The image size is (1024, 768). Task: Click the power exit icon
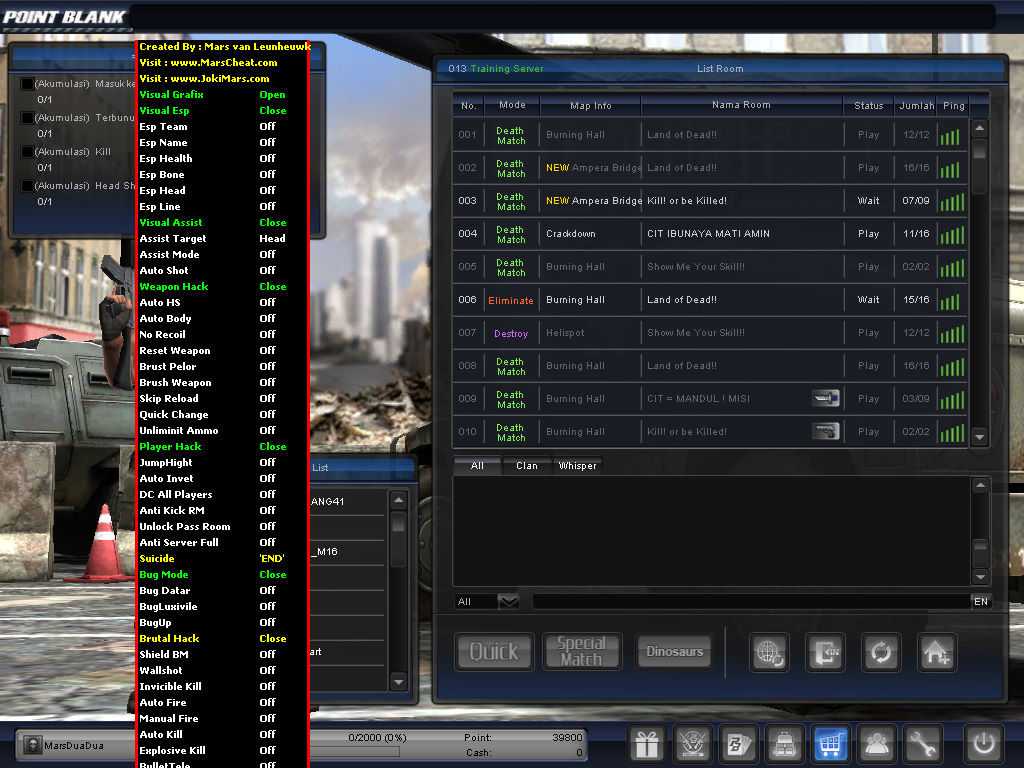click(x=984, y=743)
